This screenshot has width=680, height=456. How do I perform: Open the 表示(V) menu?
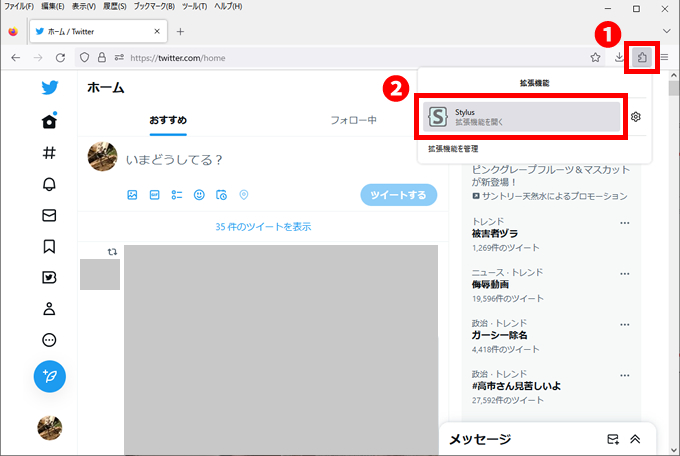[84, 7]
